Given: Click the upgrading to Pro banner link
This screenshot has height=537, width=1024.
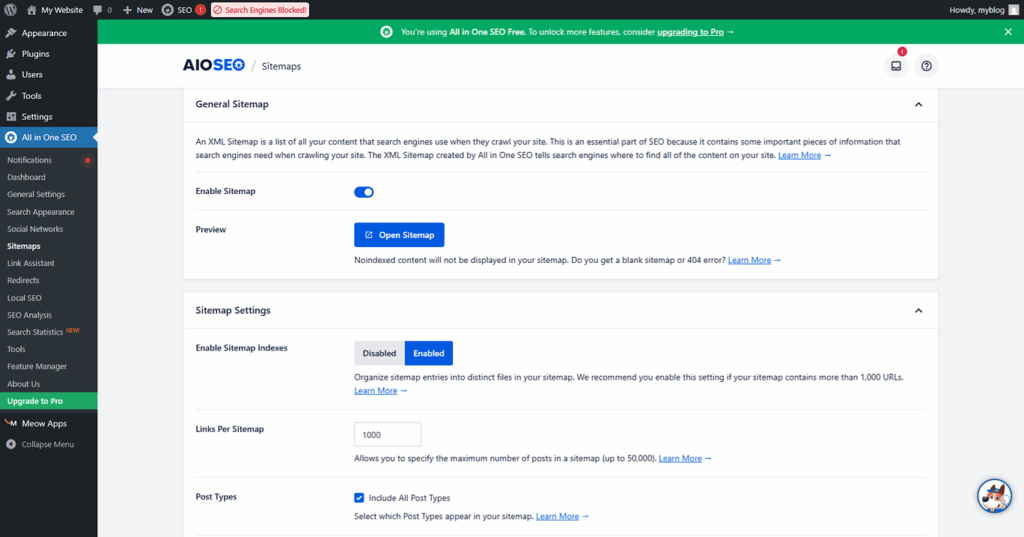Looking at the screenshot, I should click(x=690, y=32).
